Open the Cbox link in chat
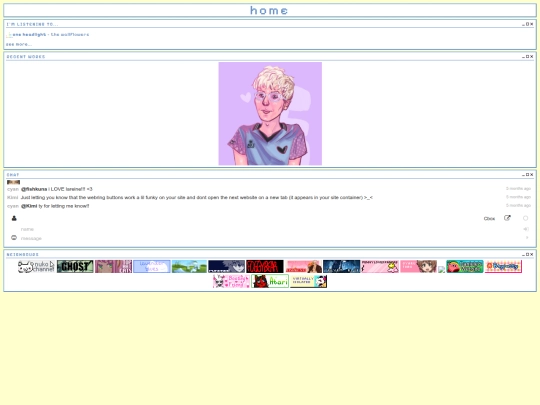The width and height of the screenshot is (540, 405). (489, 219)
